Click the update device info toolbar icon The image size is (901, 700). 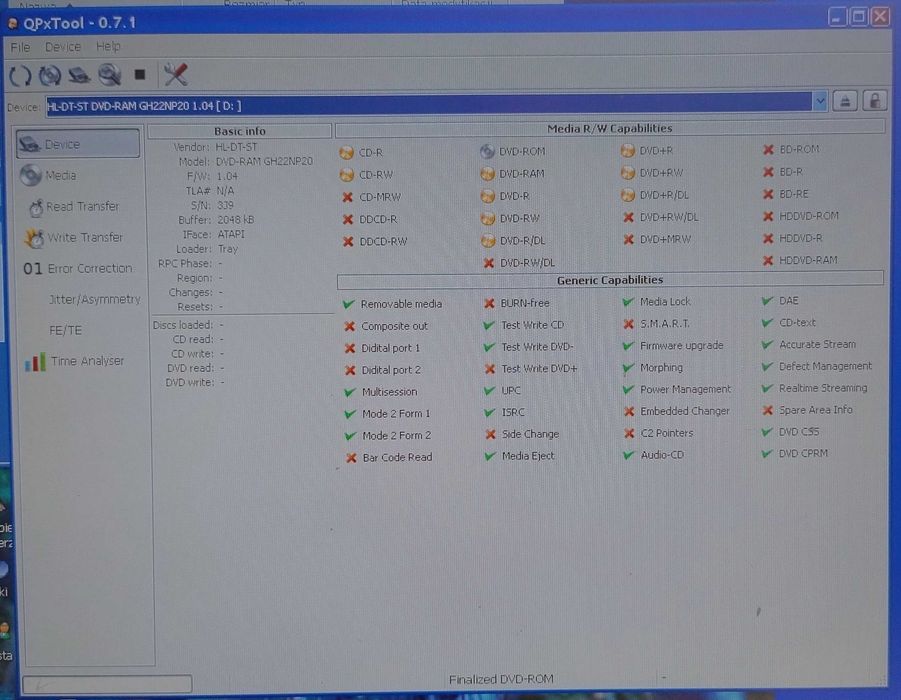(x=50, y=75)
